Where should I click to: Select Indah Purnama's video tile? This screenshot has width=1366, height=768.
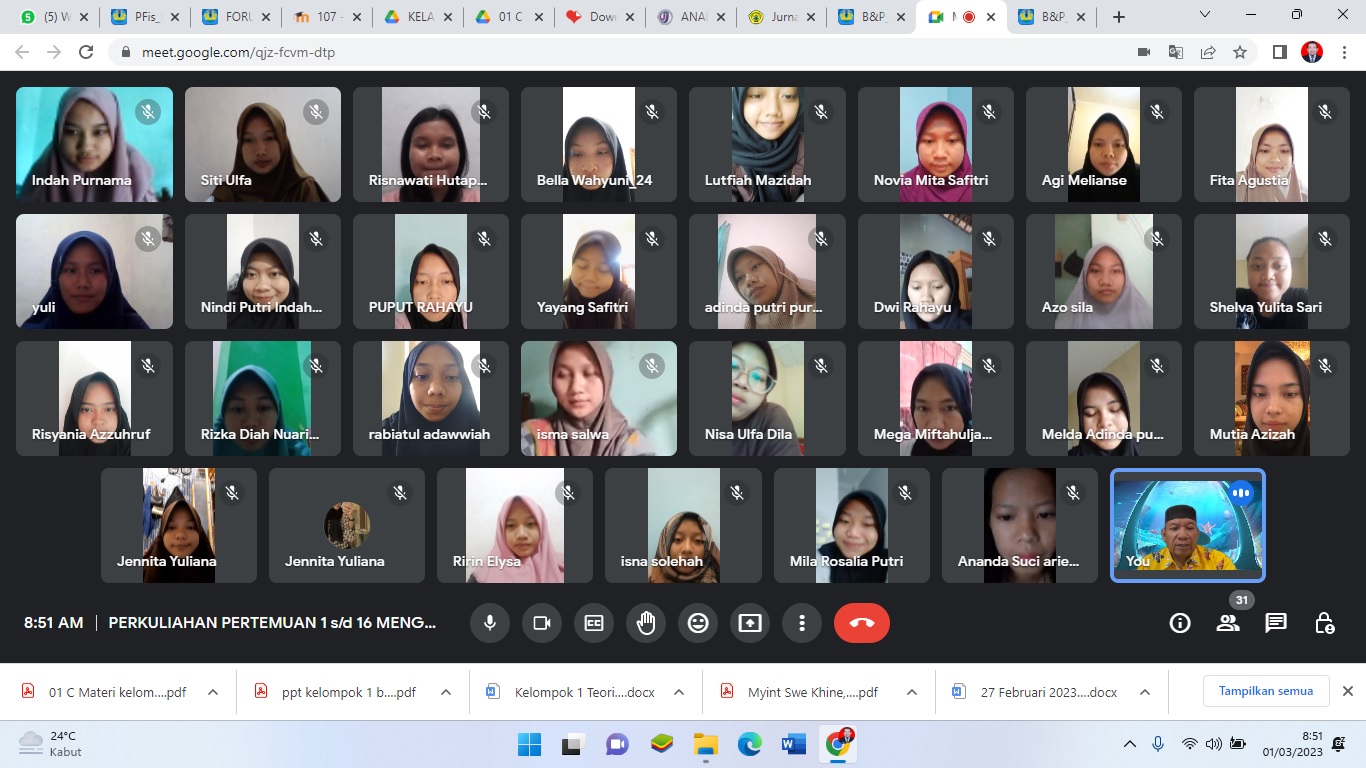(x=94, y=144)
